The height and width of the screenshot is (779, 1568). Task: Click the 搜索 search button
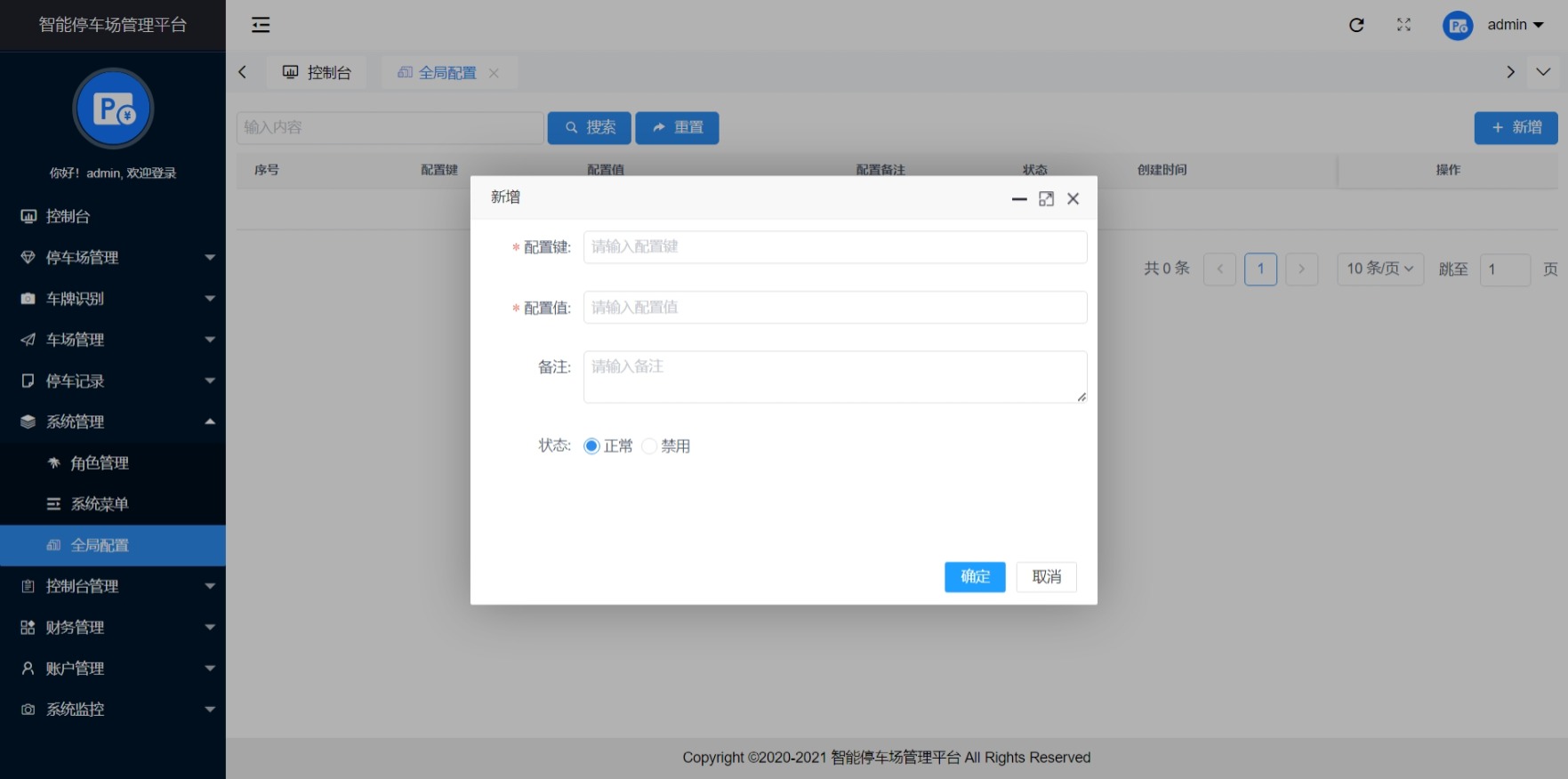coord(590,128)
